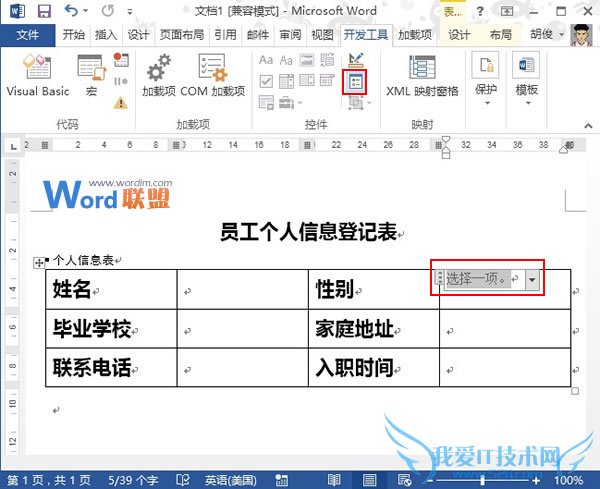This screenshot has height=489, width=600.
Task: Switch to Web Layout view
Action: [x=404, y=480]
